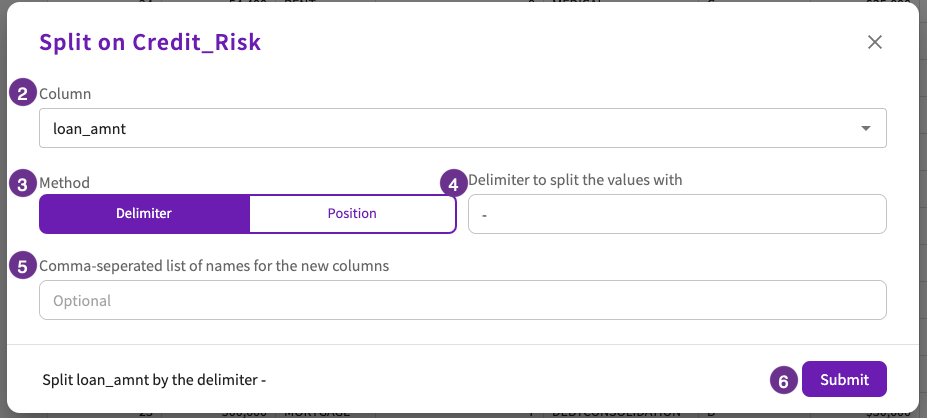
Task: Submit the split operation
Action: (x=844, y=379)
